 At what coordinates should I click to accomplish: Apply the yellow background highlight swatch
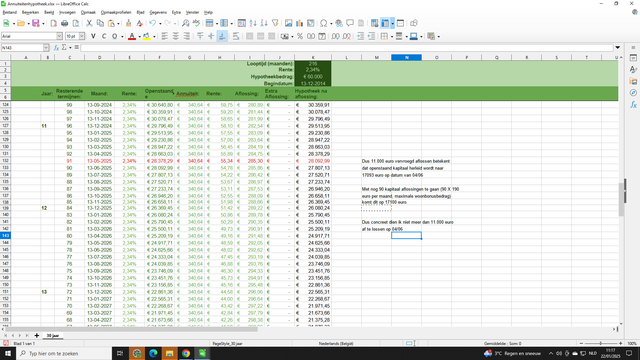point(147,36)
